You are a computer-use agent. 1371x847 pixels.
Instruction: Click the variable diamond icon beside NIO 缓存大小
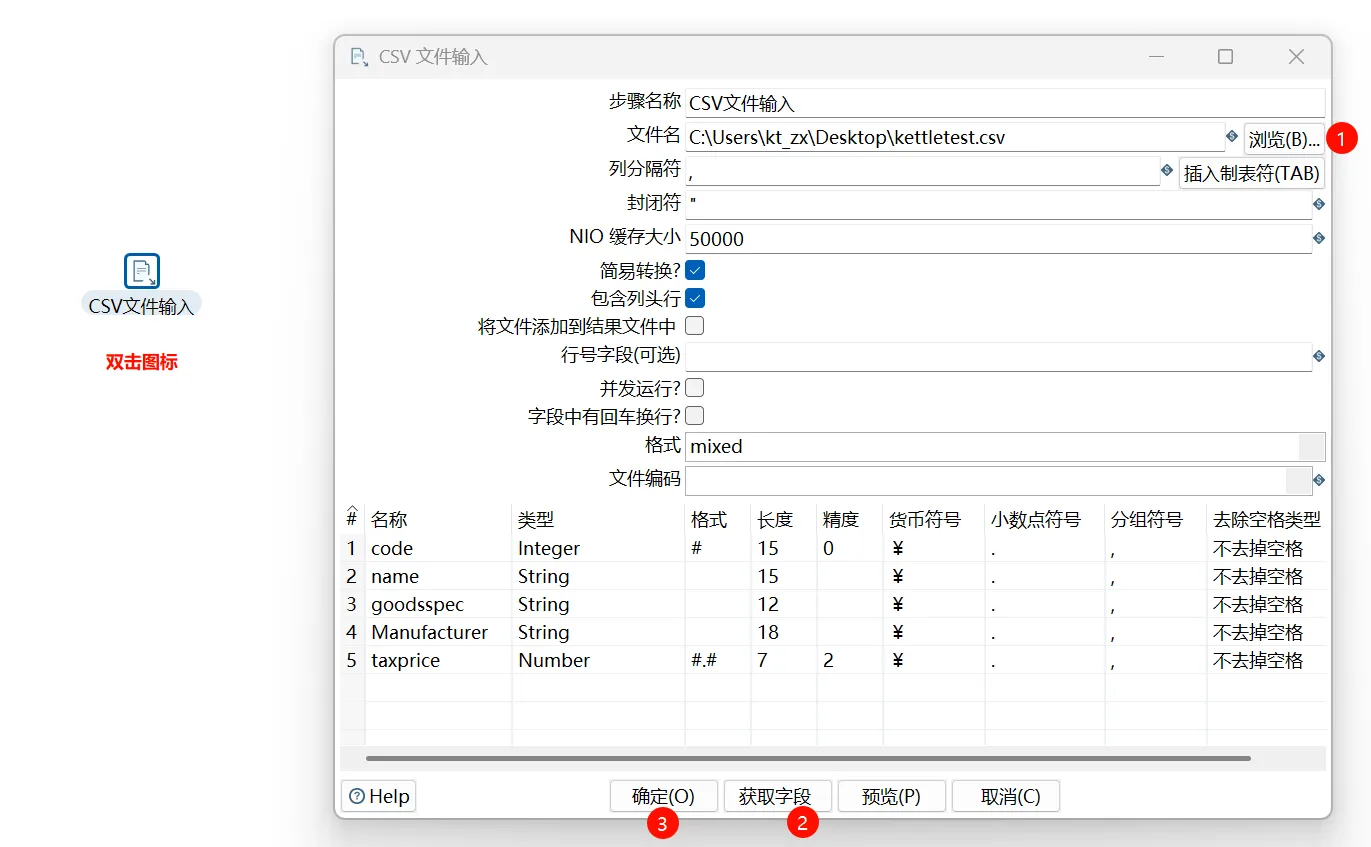pyautogui.click(x=1318, y=238)
